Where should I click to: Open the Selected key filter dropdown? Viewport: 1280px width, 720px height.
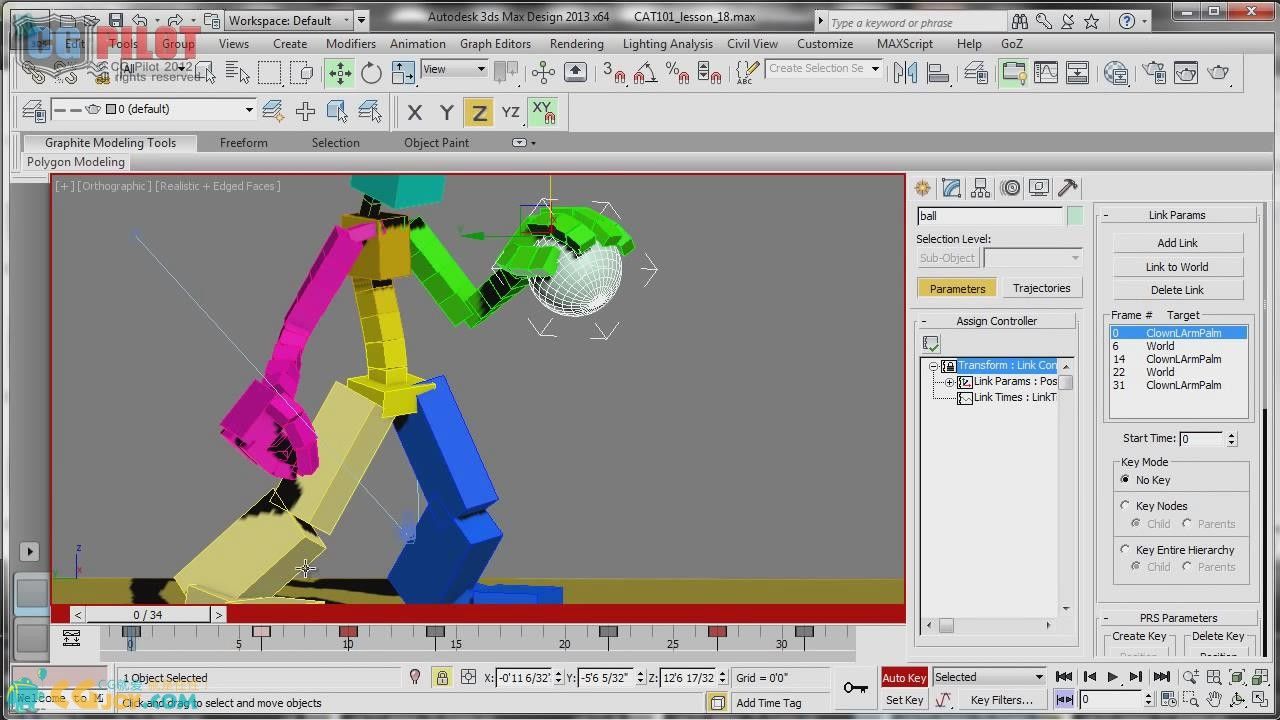pyautogui.click(x=989, y=677)
